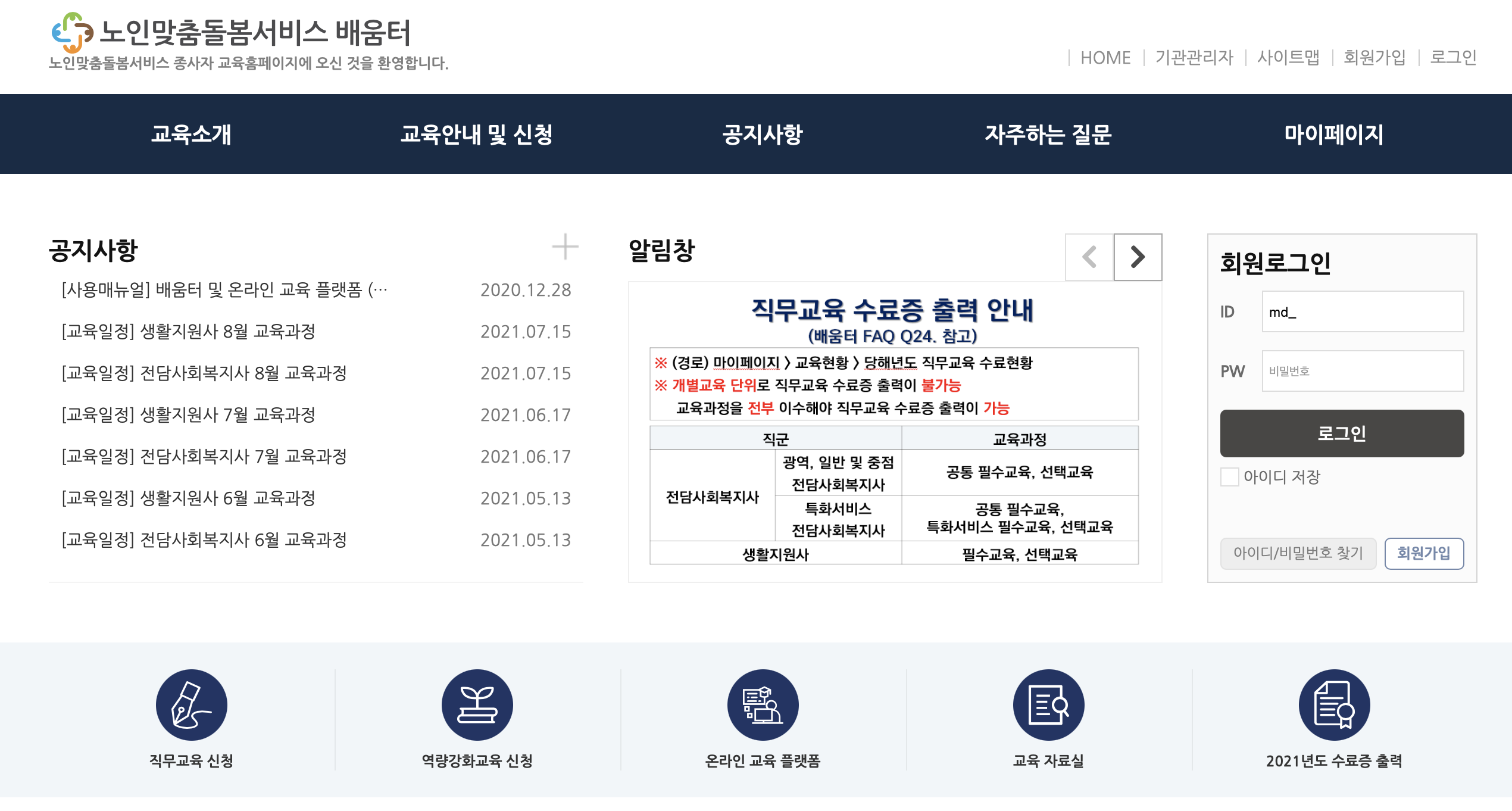Show the next 알림창 slide
This screenshot has height=811, width=1512.
click(x=1138, y=257)
